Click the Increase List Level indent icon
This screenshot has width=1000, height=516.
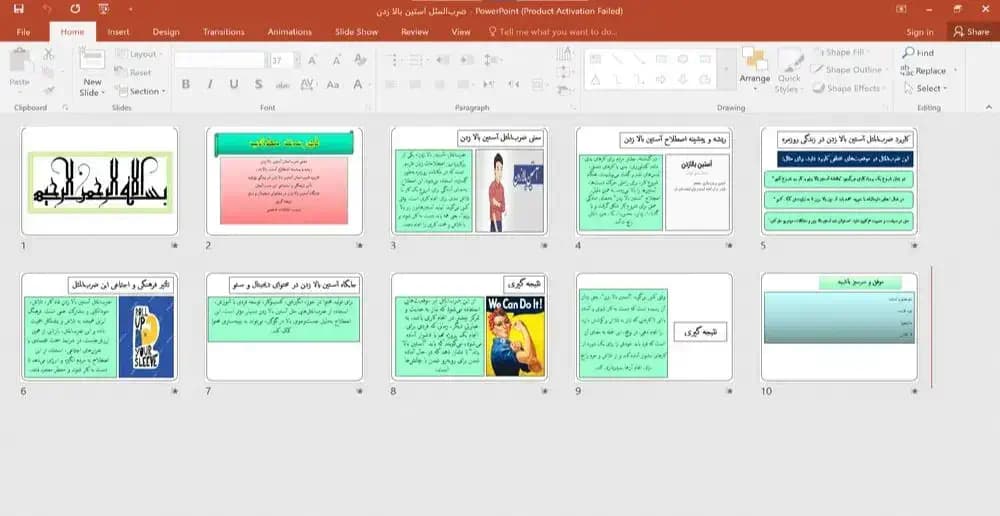467,60
